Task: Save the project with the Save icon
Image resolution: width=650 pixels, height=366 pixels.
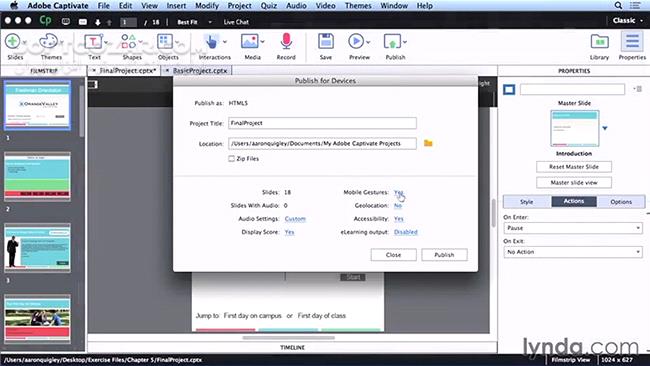Action: [x=326, y=41]
